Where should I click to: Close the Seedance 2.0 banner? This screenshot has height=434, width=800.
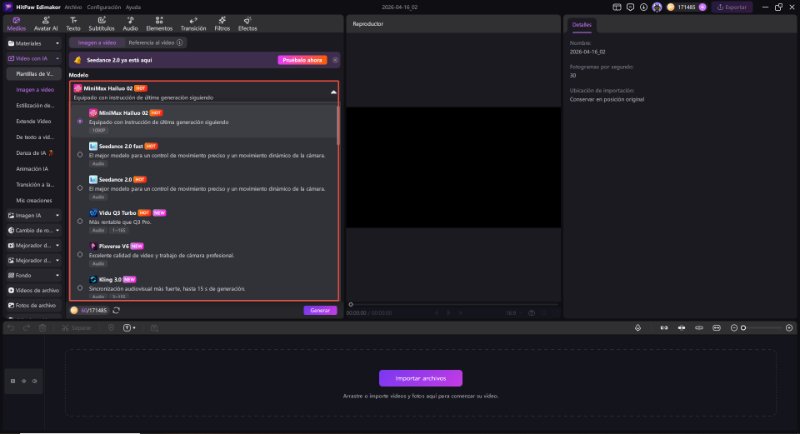[x=335, y=60]
